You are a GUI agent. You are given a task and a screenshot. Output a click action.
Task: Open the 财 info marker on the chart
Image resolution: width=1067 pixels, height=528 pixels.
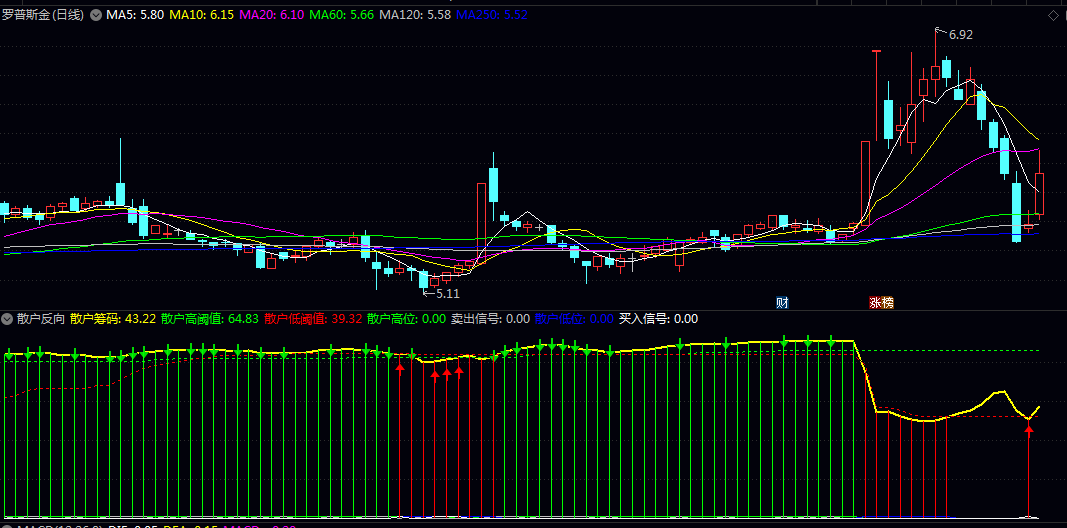point(783,303)
